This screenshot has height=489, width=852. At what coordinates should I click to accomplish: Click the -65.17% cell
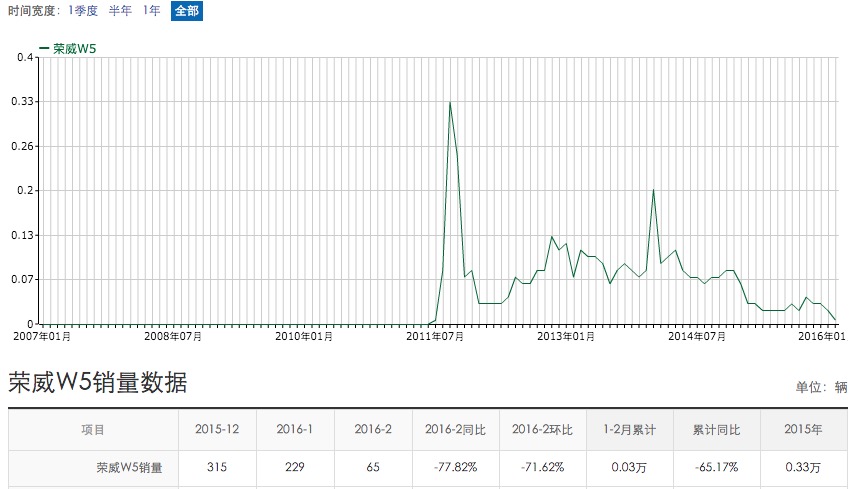716,467
